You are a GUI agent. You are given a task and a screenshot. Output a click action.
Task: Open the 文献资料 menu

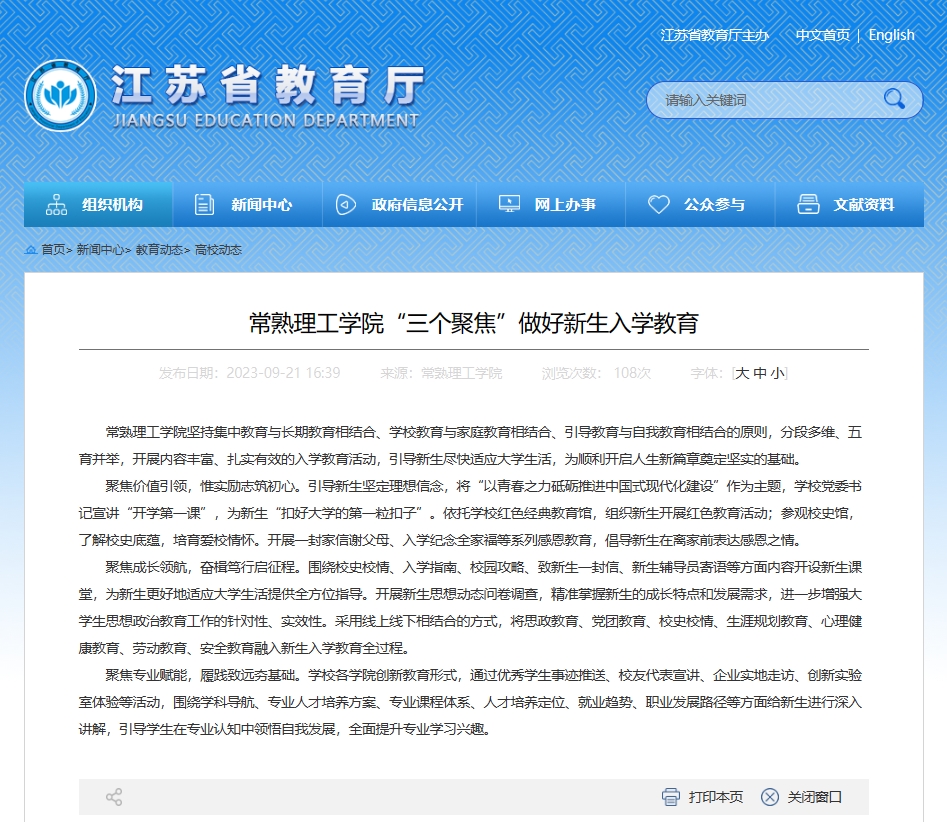(x=849, y=205)
